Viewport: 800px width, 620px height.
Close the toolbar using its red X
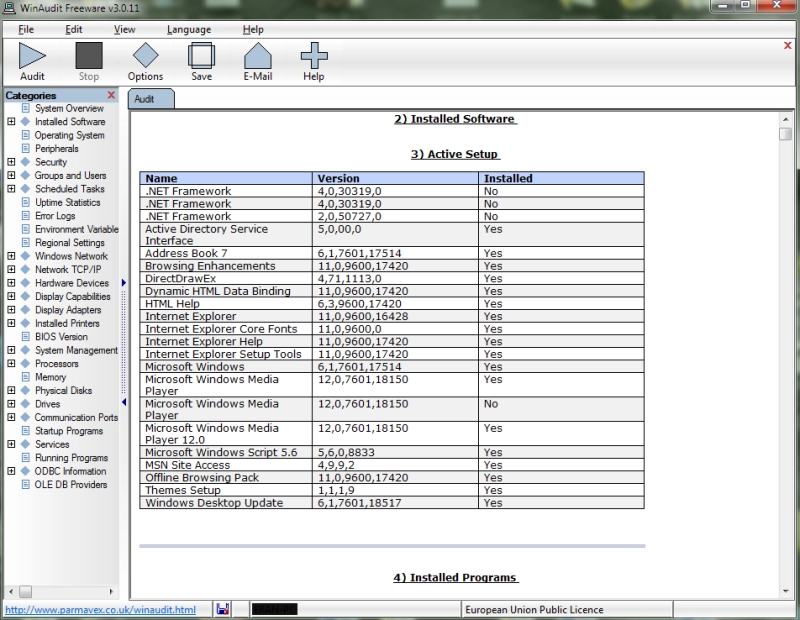point(788,45)
